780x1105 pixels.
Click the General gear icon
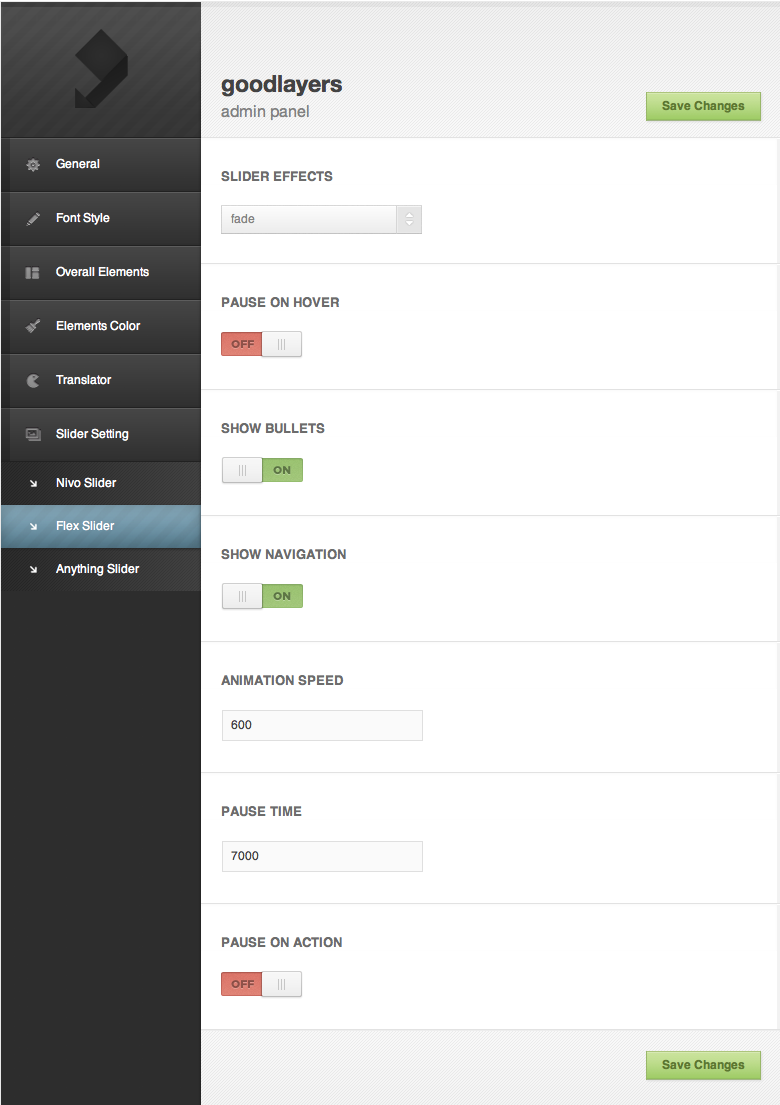click(x=33, y=164)
